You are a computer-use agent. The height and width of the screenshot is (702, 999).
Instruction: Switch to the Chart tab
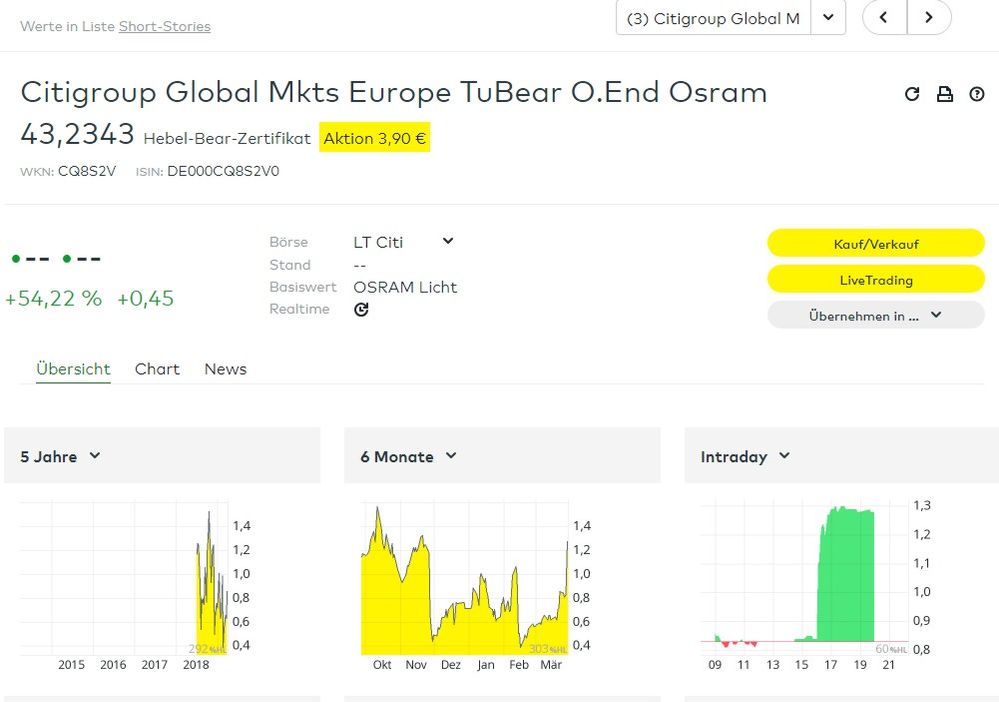[157, 369]
